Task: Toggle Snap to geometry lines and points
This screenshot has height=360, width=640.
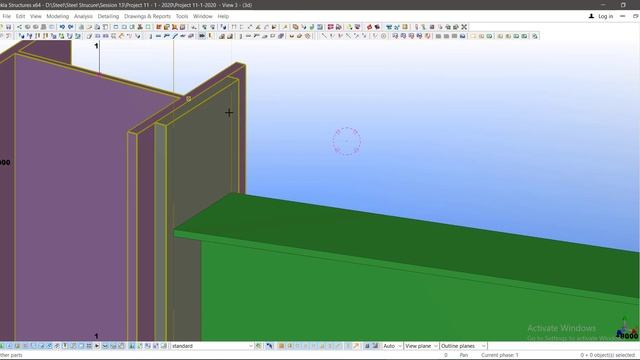Action: (375, 346)
